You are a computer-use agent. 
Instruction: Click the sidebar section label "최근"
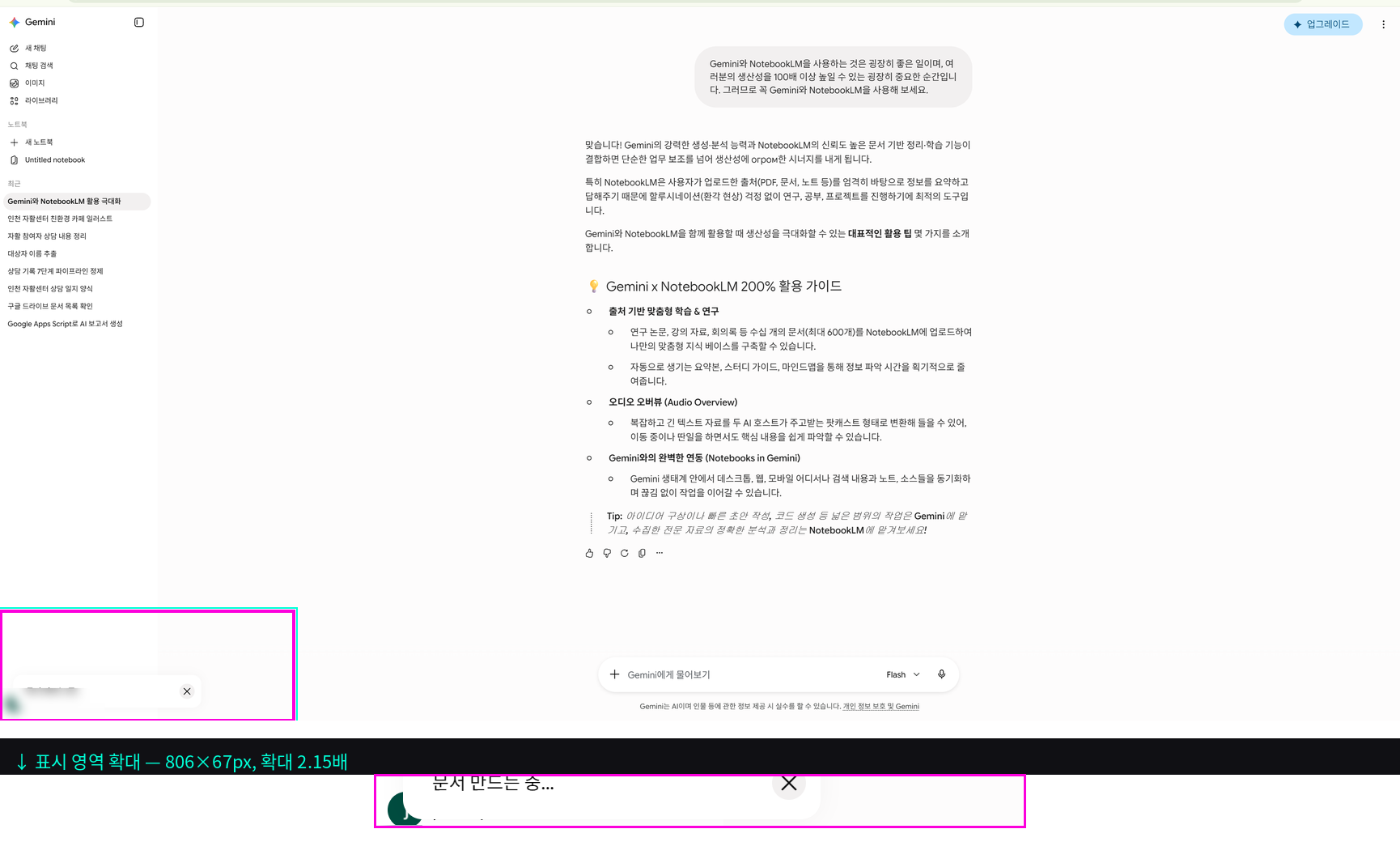(x=14, y=184)
